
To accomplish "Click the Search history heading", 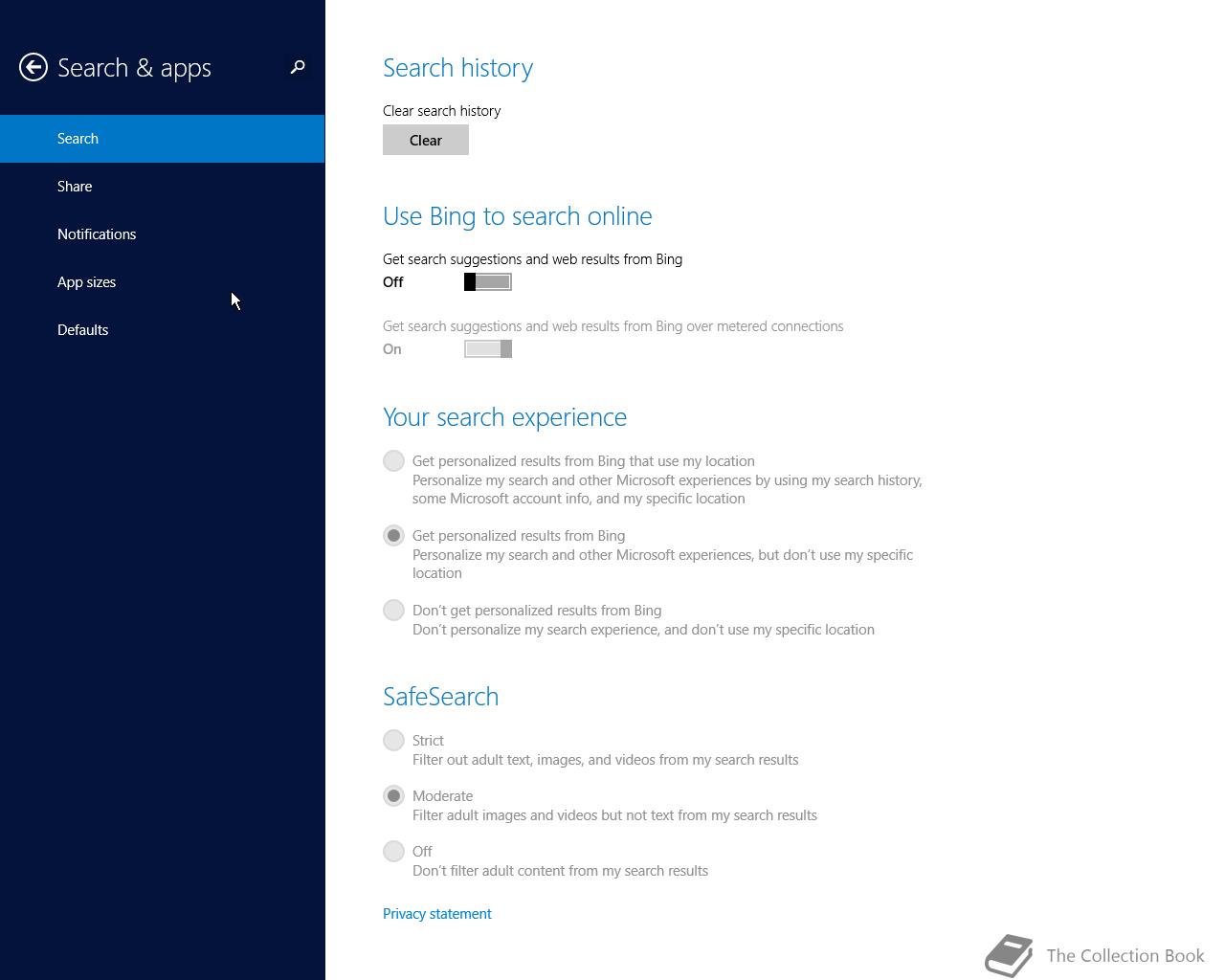I will click(457, 68).
